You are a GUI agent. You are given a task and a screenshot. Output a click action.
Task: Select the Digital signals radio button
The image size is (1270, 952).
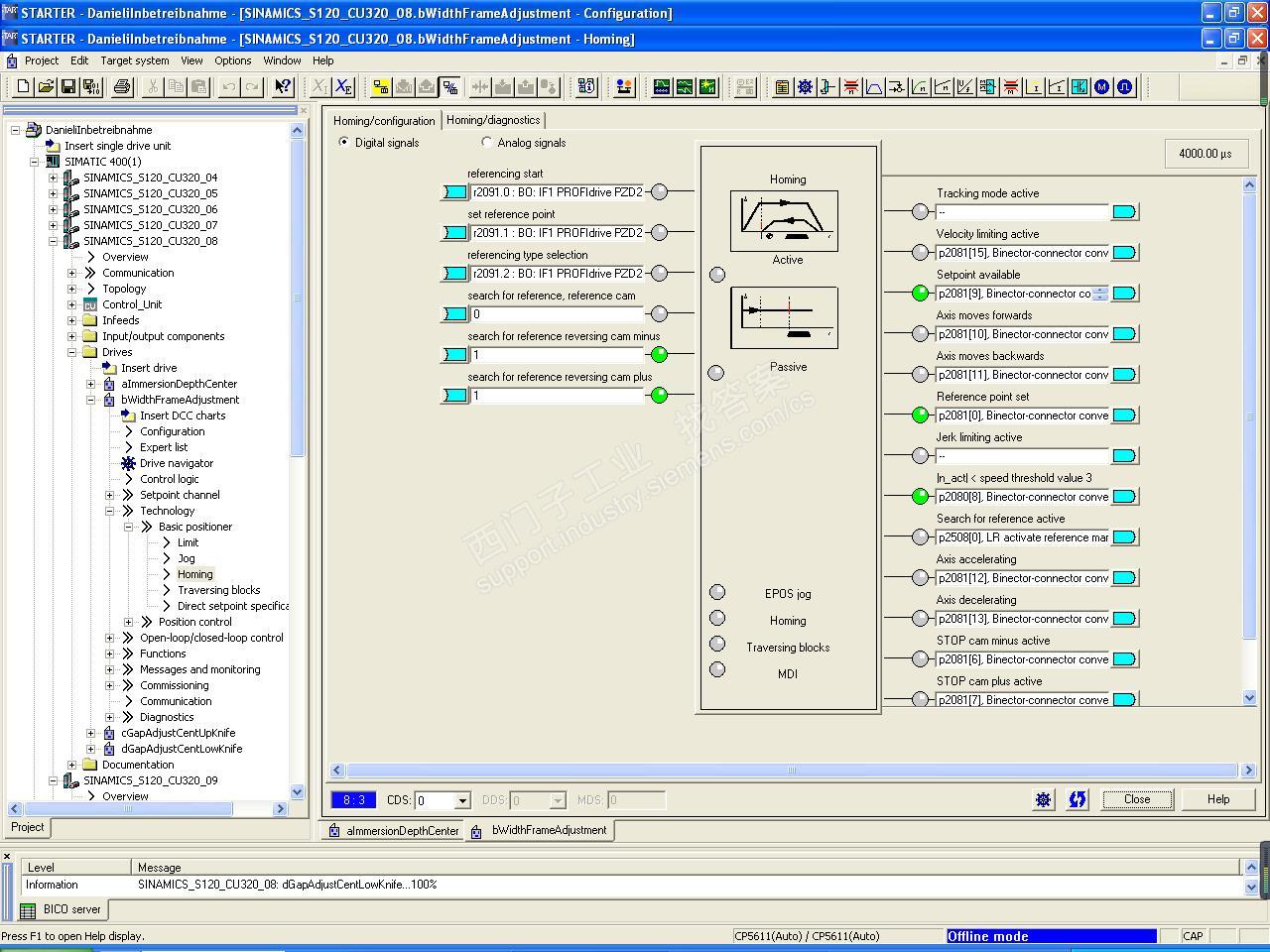(x=344, y=143)
